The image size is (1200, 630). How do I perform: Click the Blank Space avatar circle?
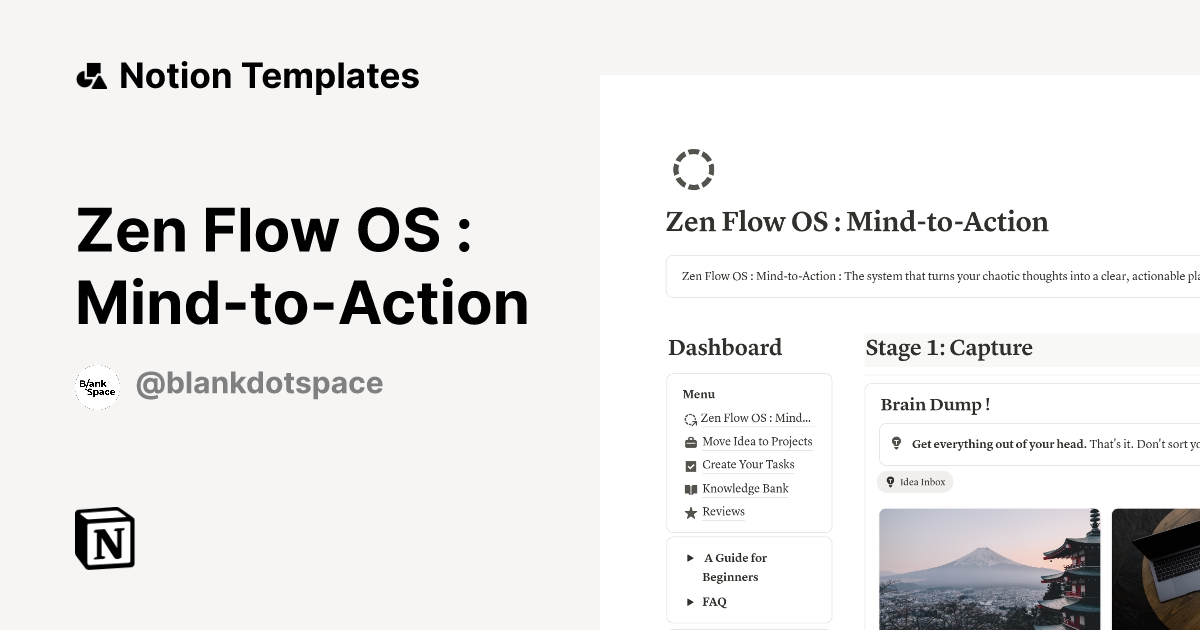(97, 387)
